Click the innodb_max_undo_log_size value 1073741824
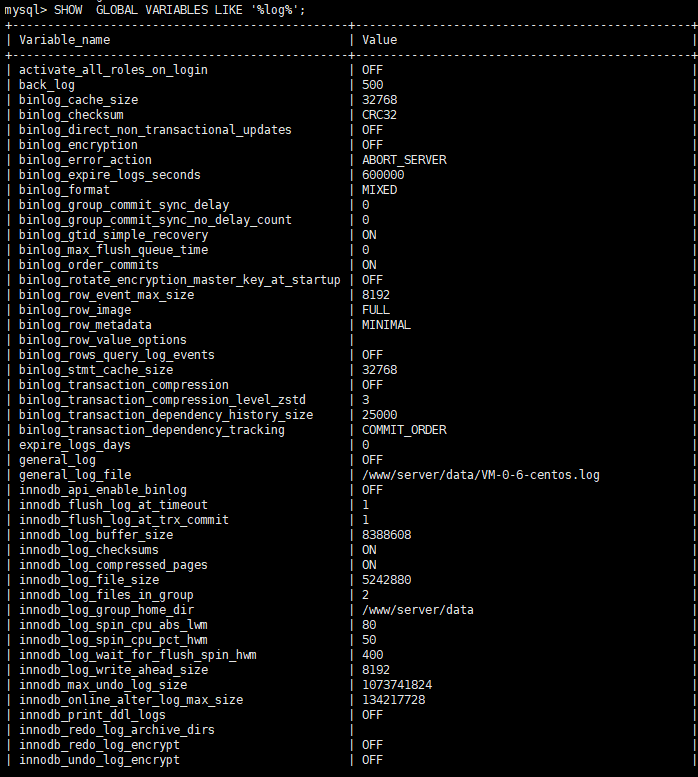 [397, 685]
